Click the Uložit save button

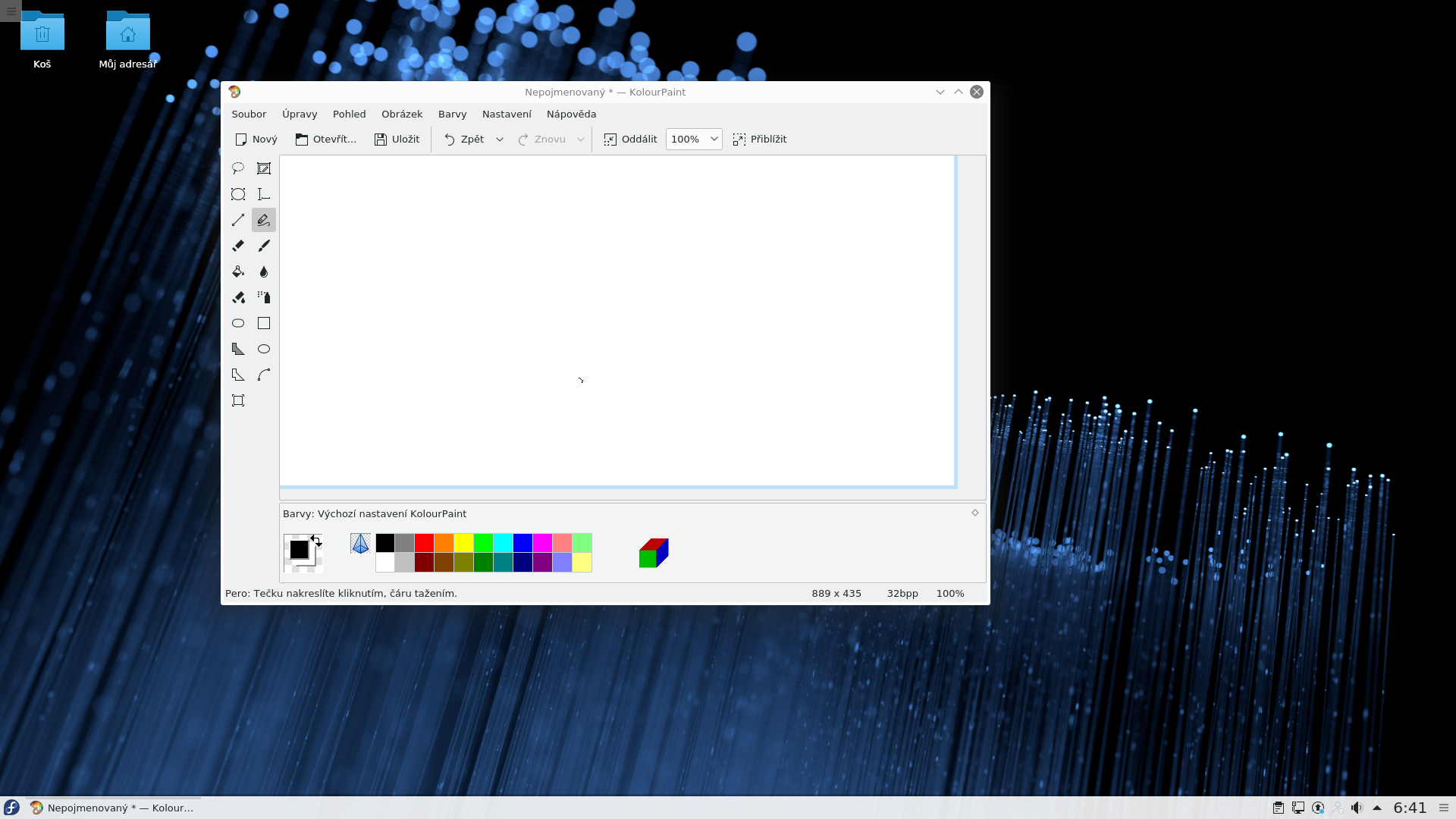[x=397, y=140]
